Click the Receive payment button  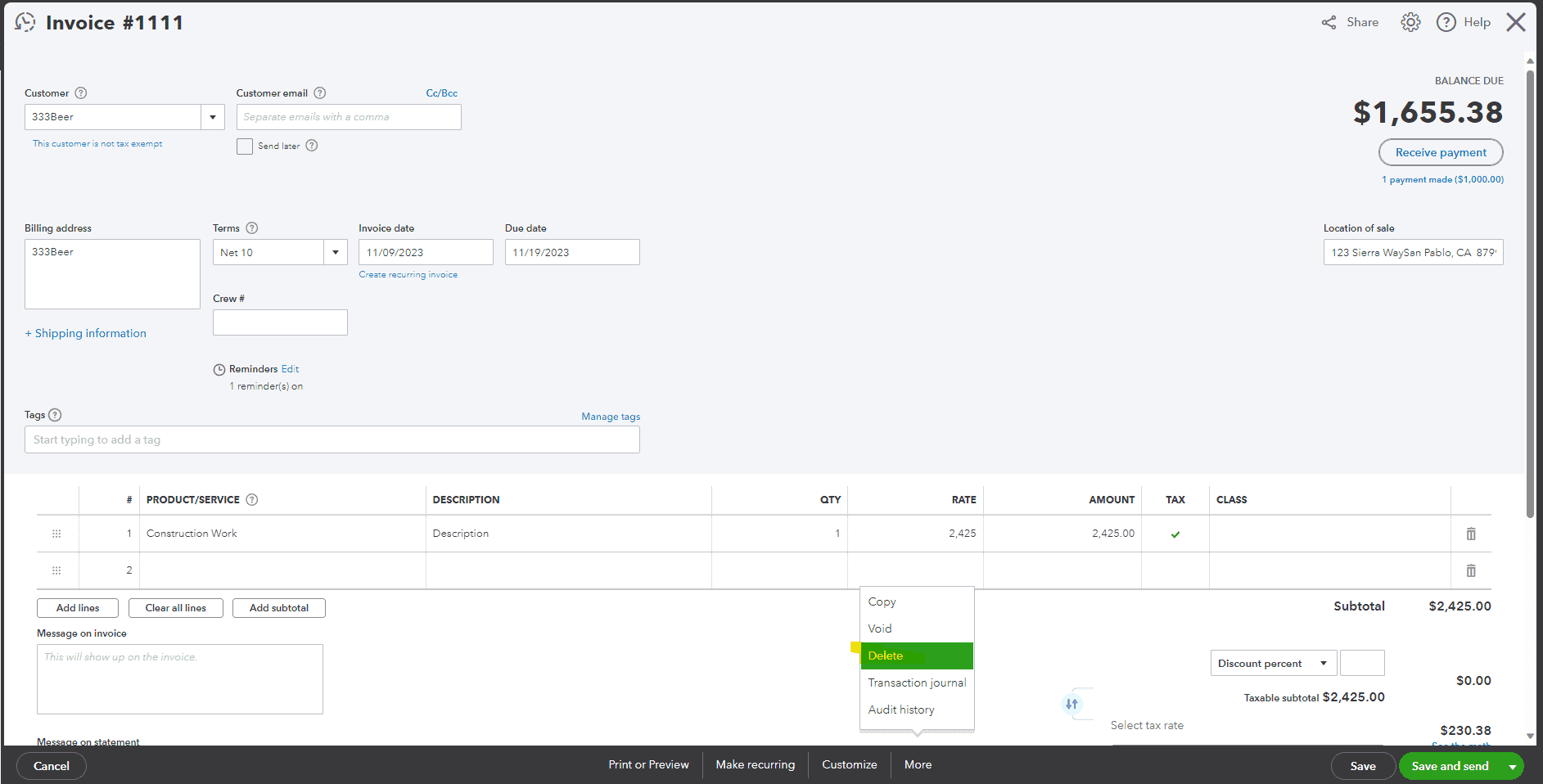(1440, 152)
